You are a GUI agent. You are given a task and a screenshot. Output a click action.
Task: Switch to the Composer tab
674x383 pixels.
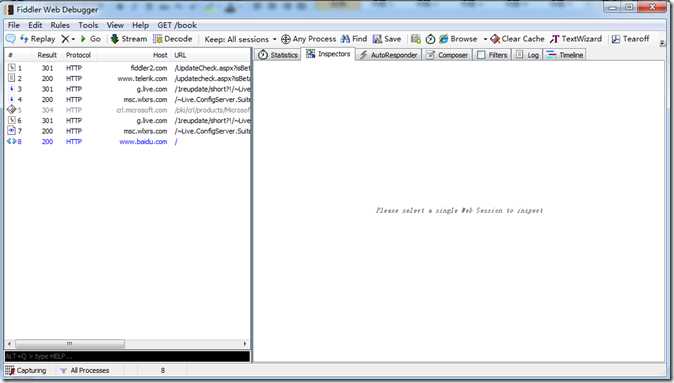pos(447,55)
